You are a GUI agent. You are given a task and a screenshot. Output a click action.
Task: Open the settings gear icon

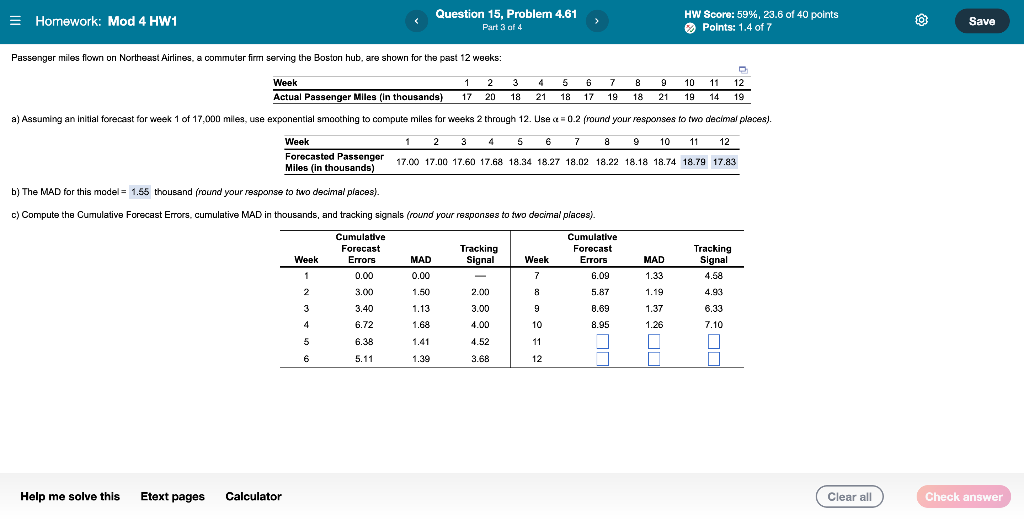coord(921,21)
